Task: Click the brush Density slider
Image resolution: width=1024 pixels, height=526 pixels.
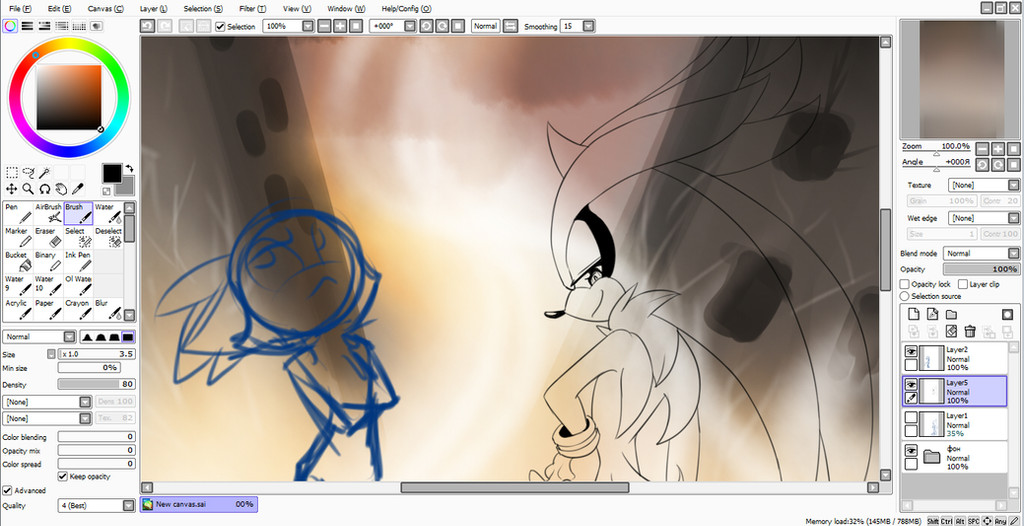Action: 97,384
